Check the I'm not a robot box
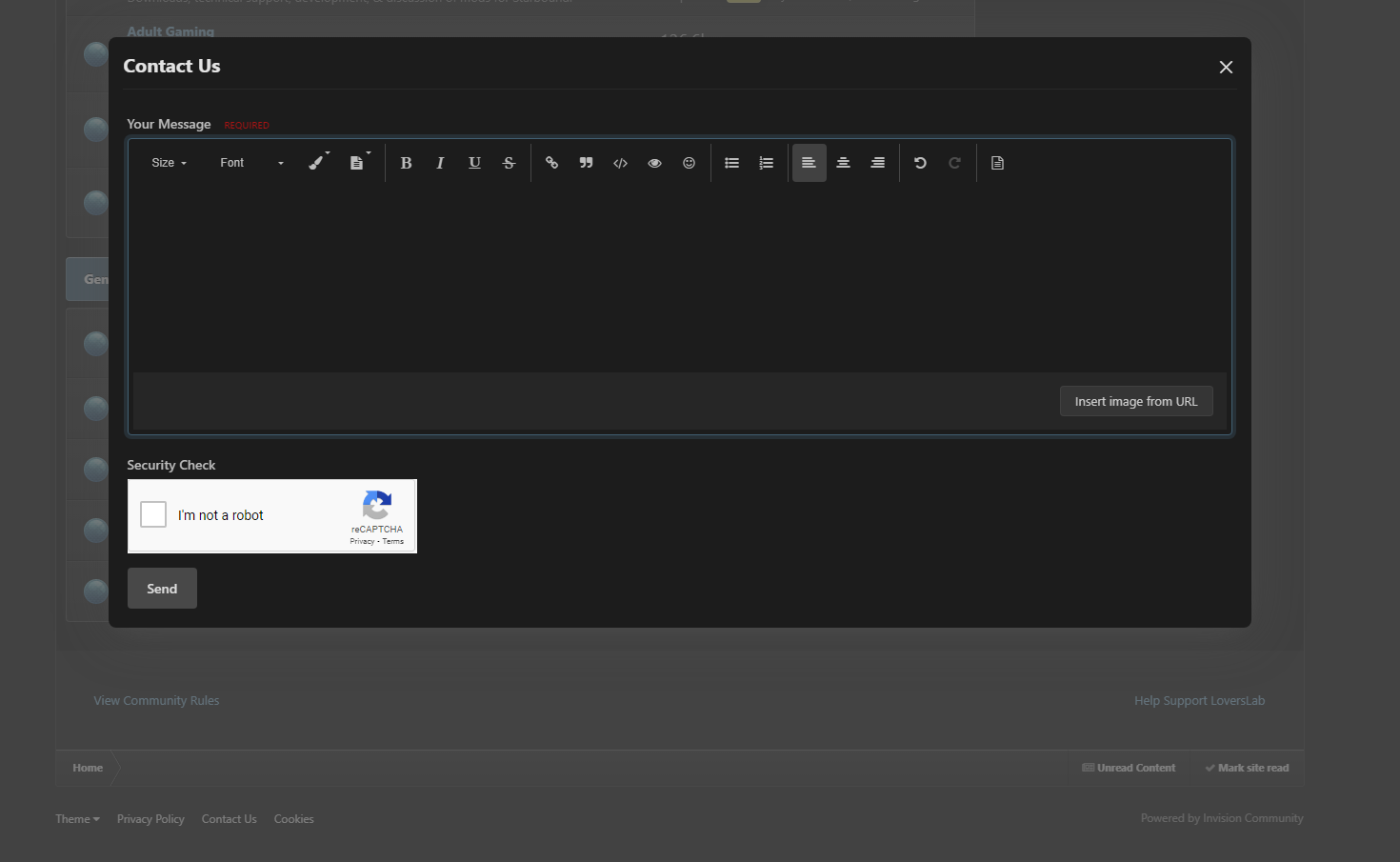 coord(153,514)
